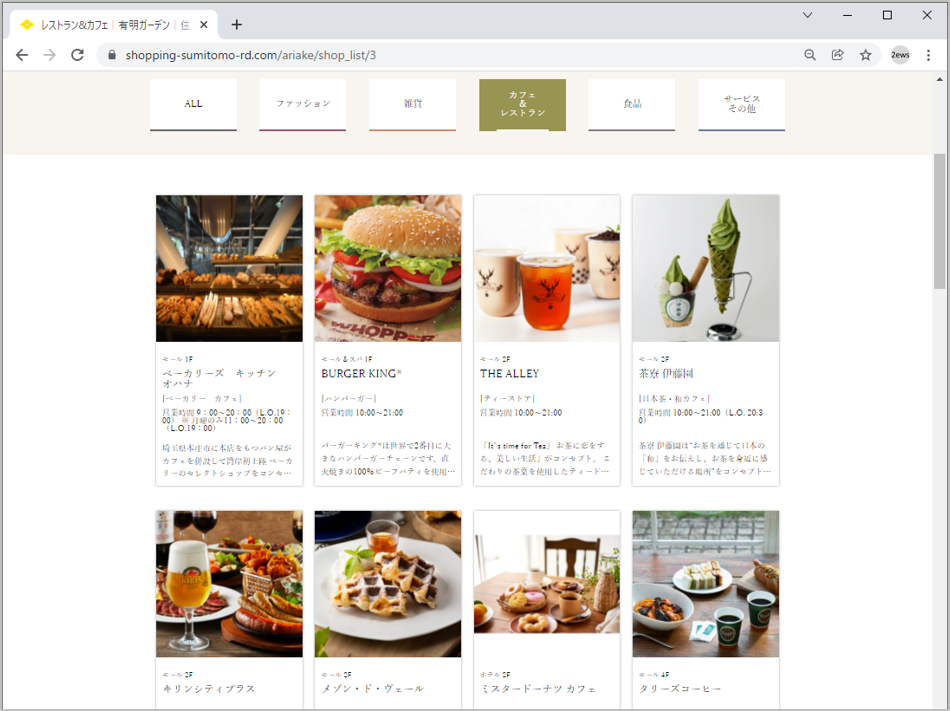Open the タリーズコーヒー shop link
Screen dimensions: 950x711
tap(680, 689)
